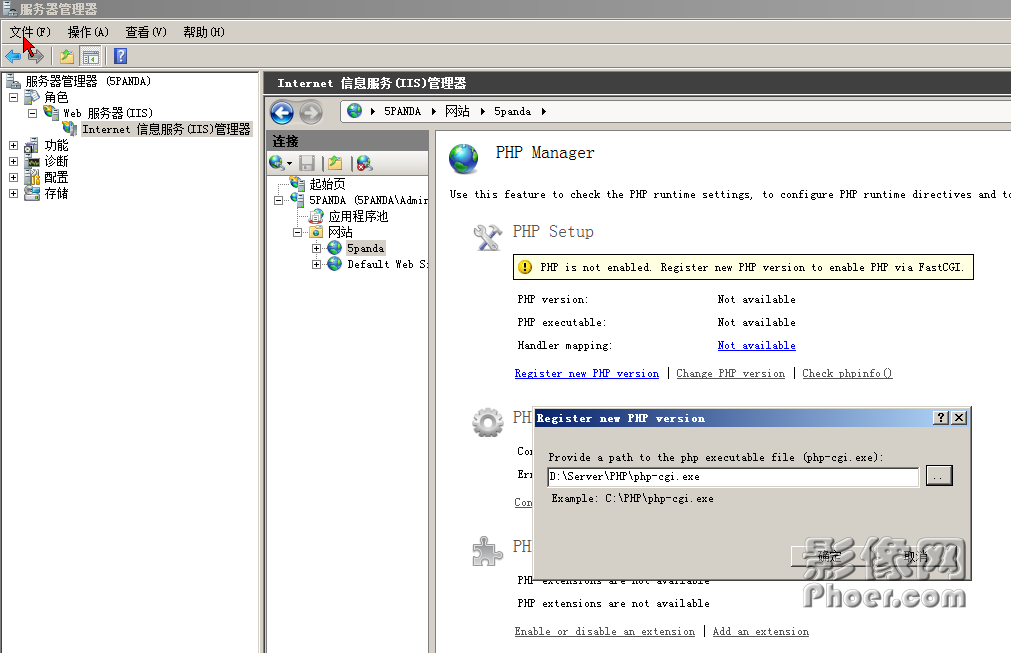Click the dialog's question mark help button
The width and height of the screenshot is (1011, 653).
(x=941, y=418)
